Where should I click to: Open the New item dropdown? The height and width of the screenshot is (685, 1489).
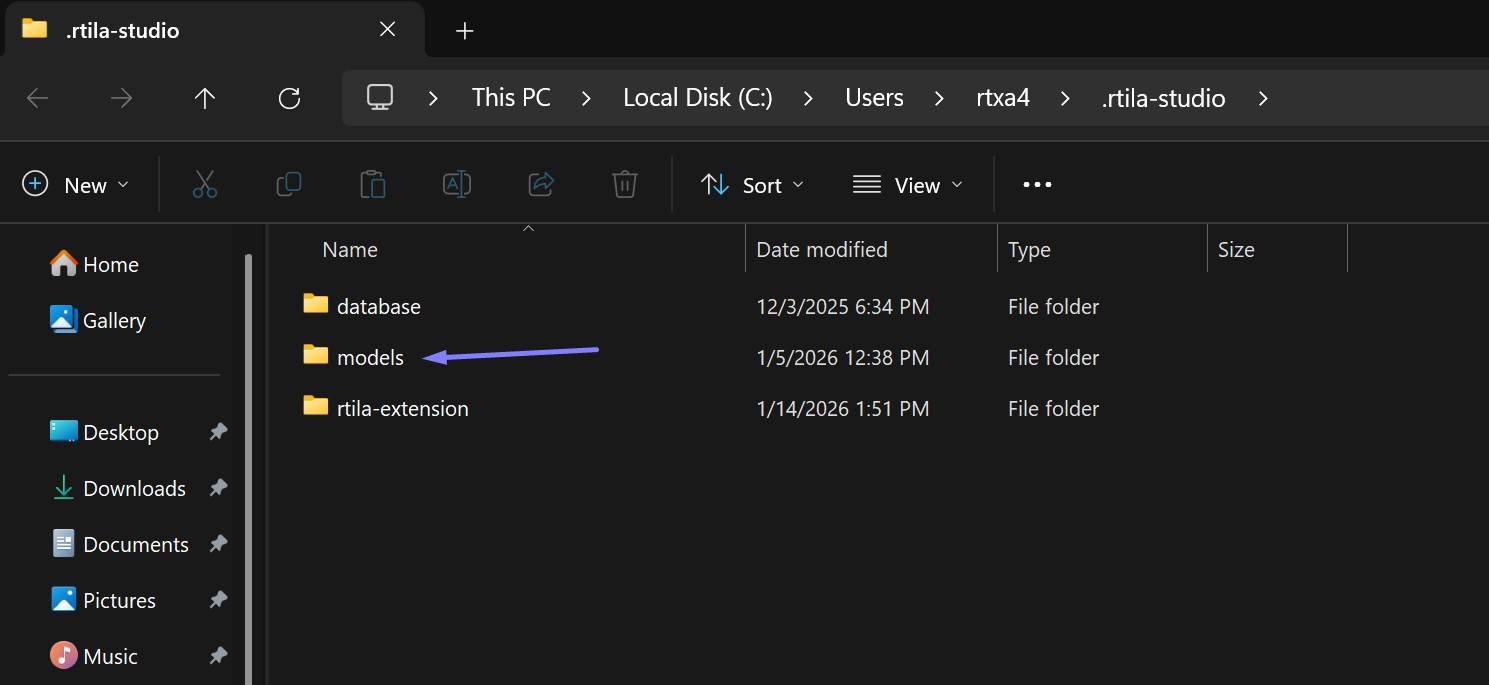pyautogui.click(x=76, y=185)
